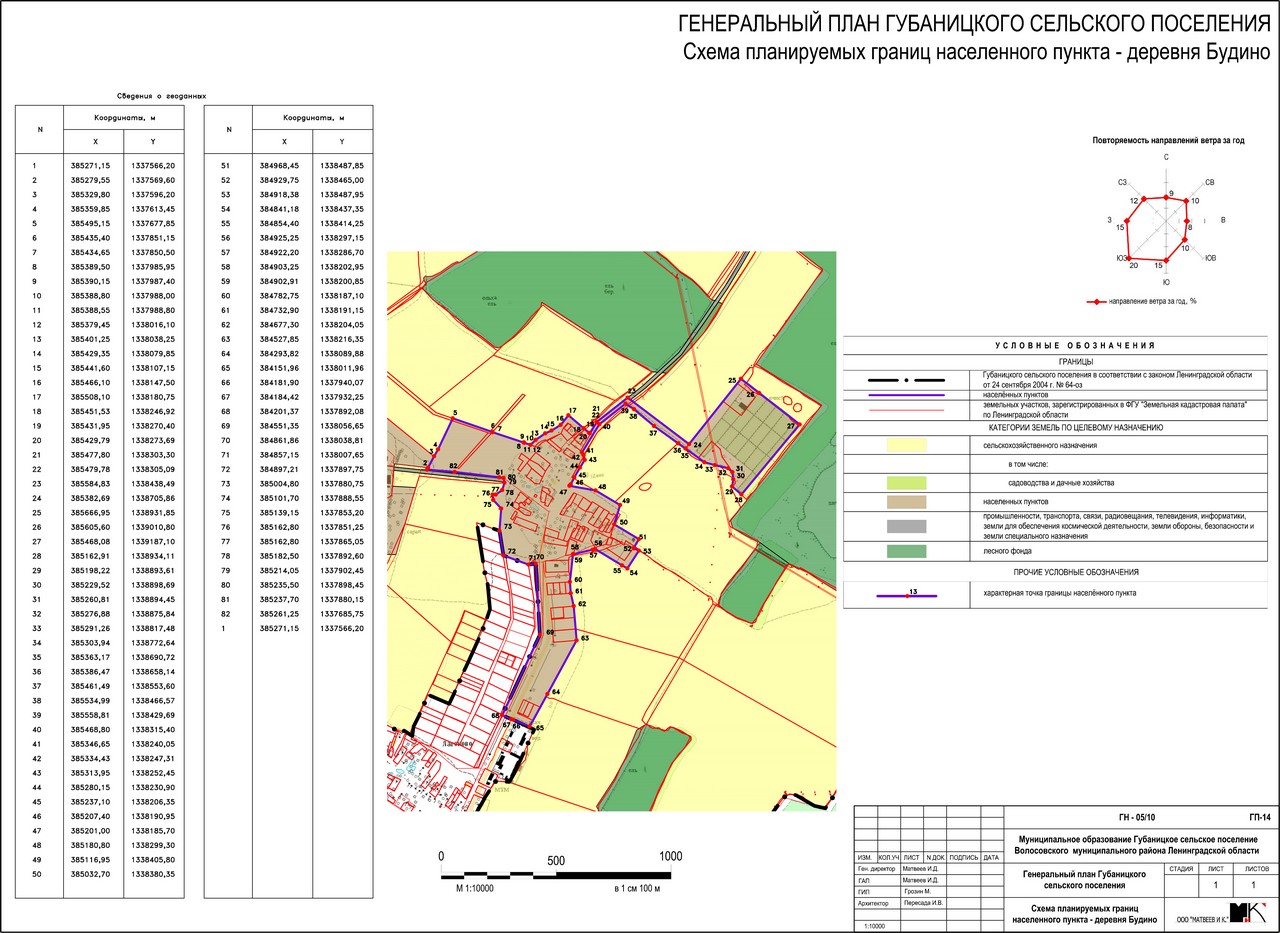Click the thick black dashed boundary line sample

(906, 381)
